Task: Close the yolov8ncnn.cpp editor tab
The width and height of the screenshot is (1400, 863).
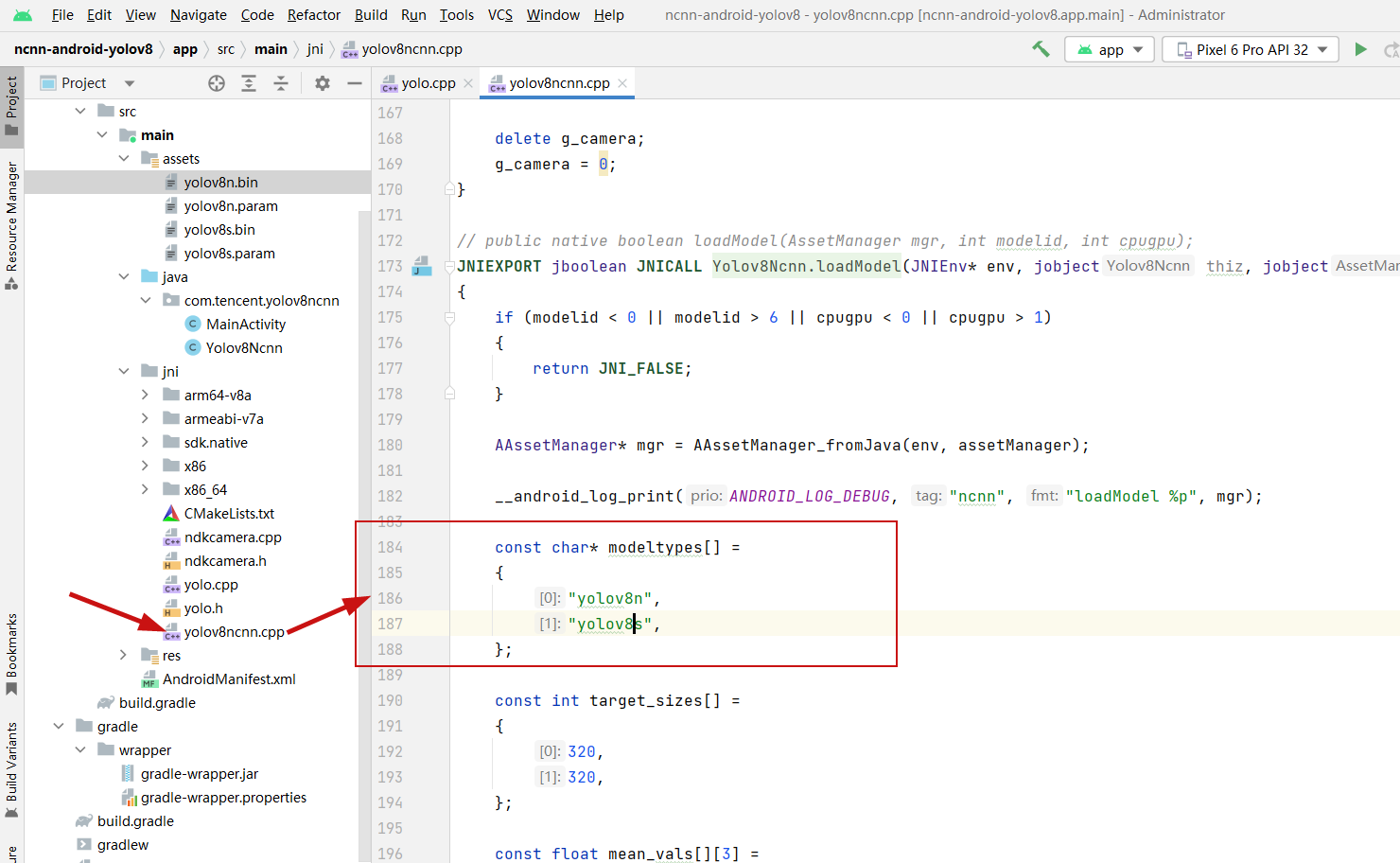Action: click(622, 83)
